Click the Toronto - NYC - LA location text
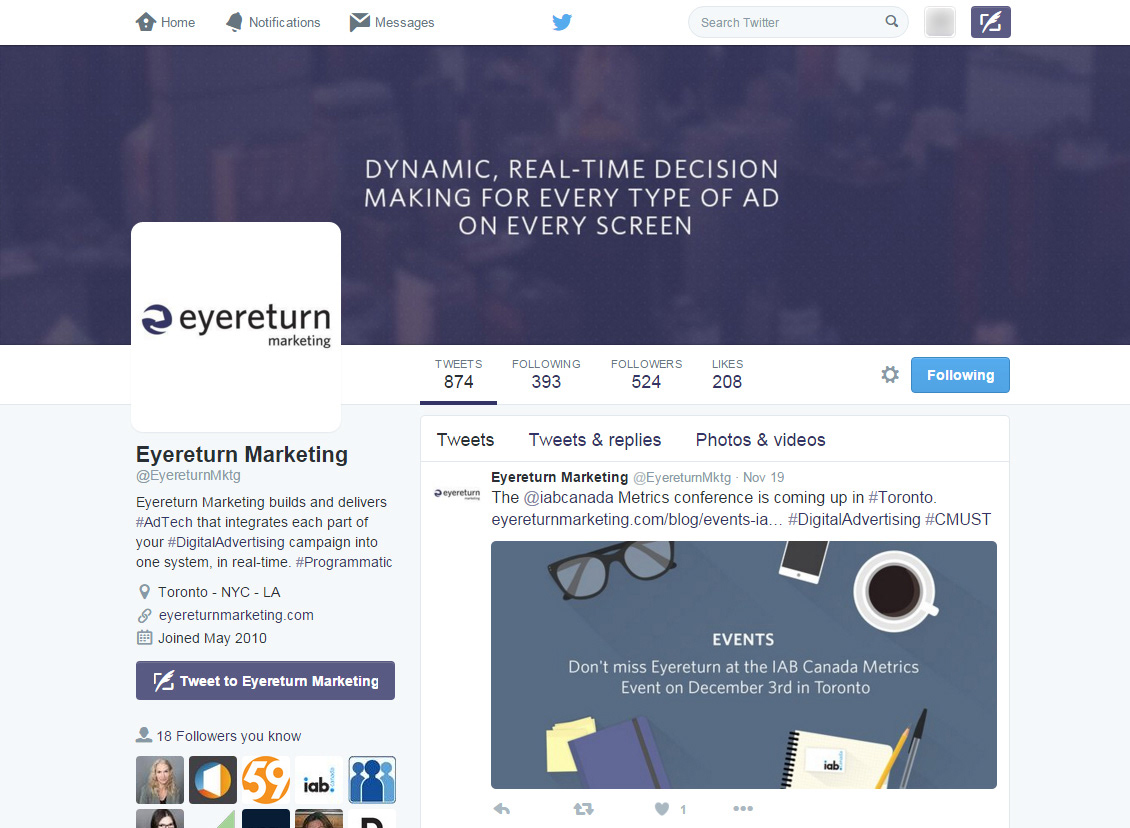 click(219, 592)
